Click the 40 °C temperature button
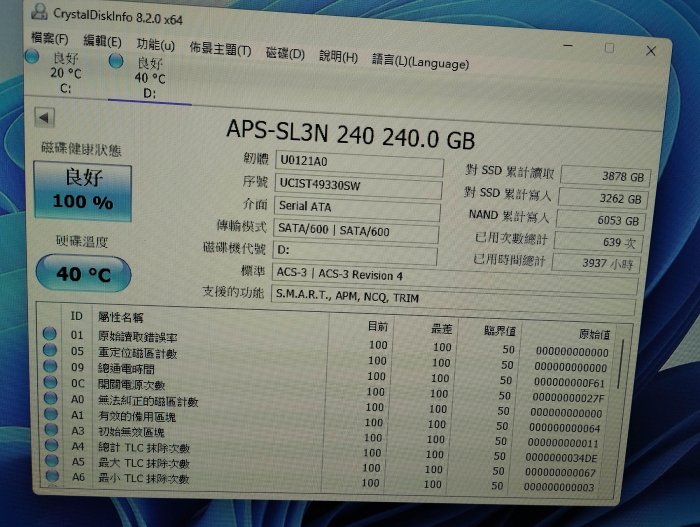Screen dimensions: 700x527 tap(82, 272)
